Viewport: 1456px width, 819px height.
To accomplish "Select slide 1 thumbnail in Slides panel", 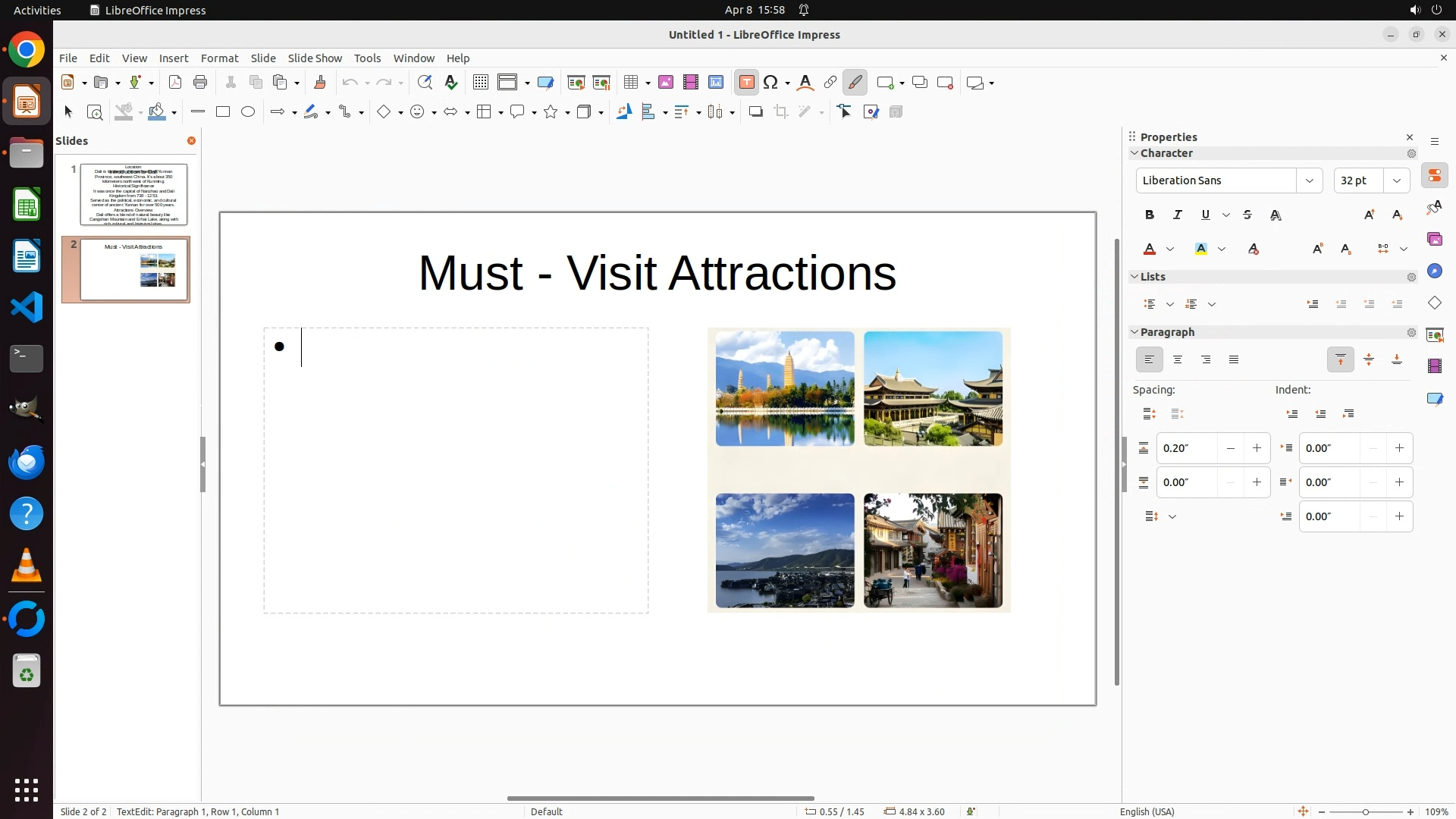I will 133,194.
